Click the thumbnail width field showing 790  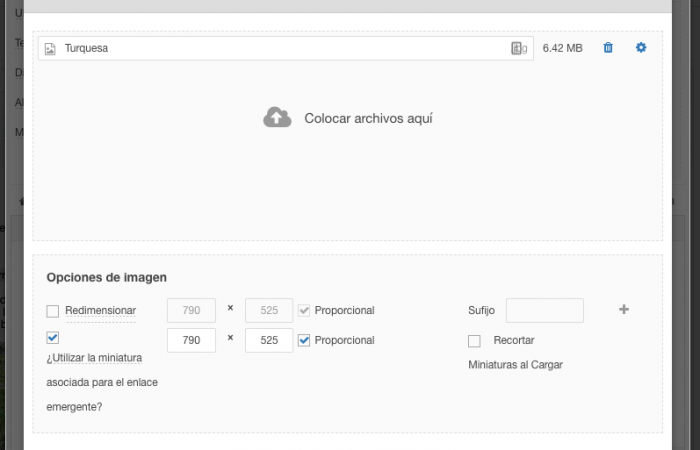(x=191, y=340)
